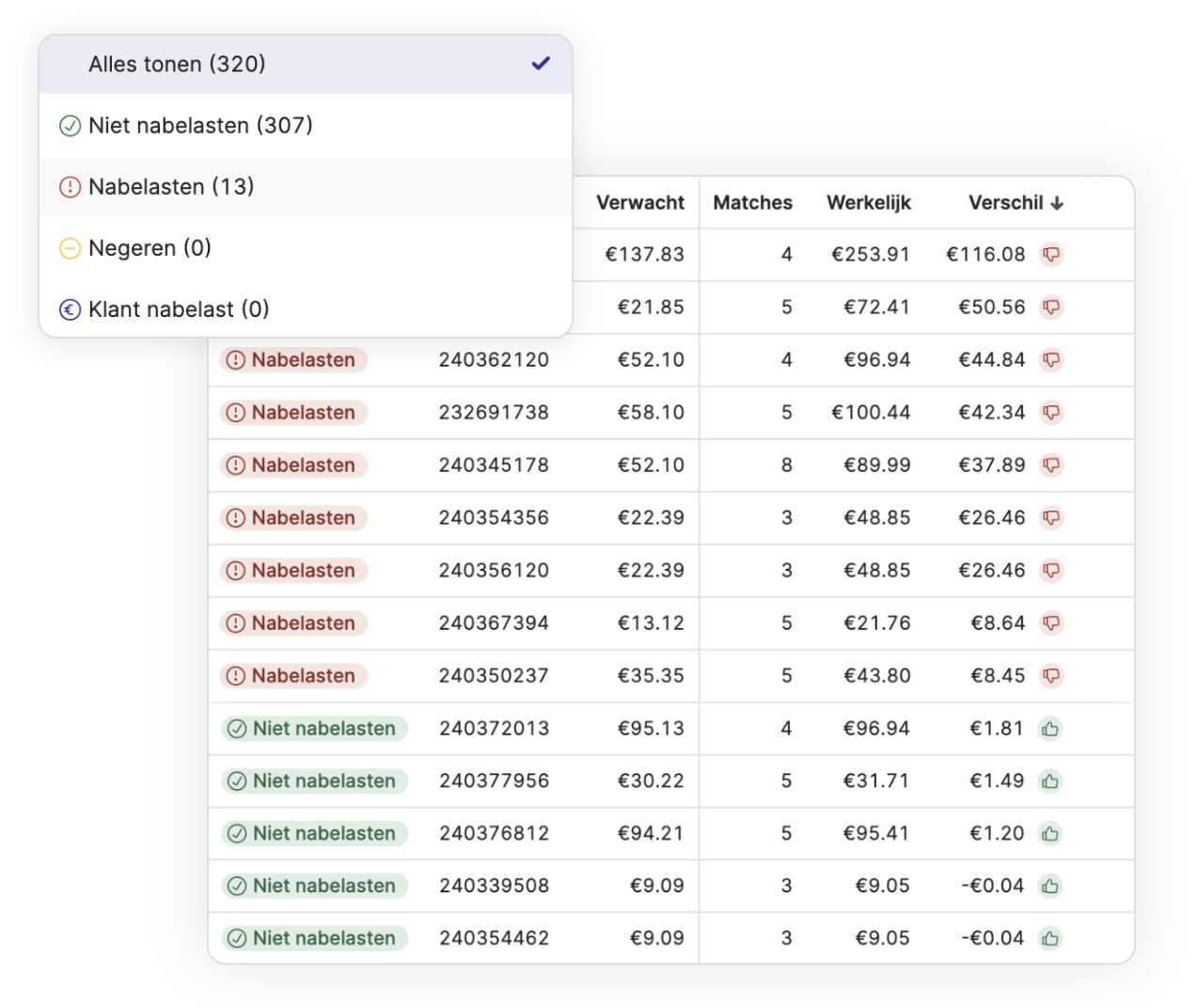Click thumbs-down icon in row 240367394
This screenshot has width=1196, height=1008.
1051,622
